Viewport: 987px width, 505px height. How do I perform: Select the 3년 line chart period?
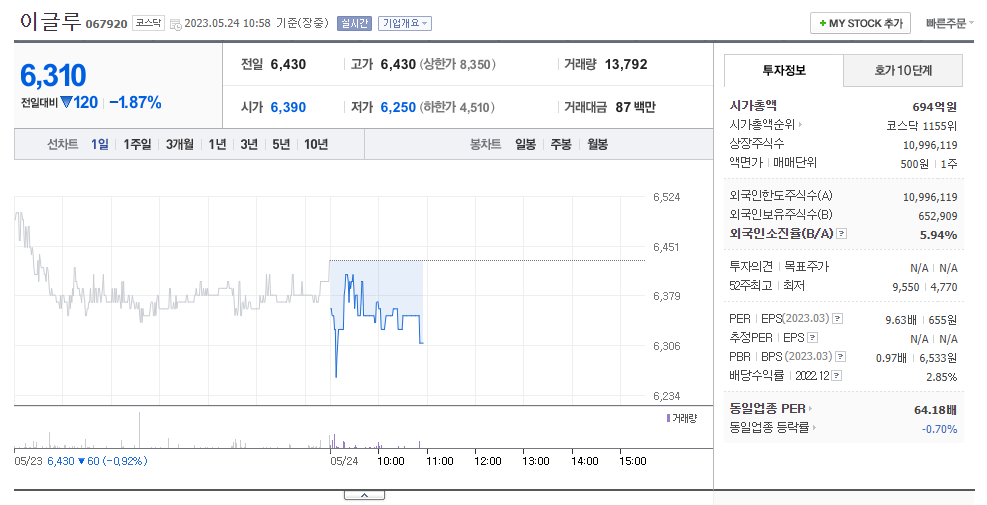(249, 144)
